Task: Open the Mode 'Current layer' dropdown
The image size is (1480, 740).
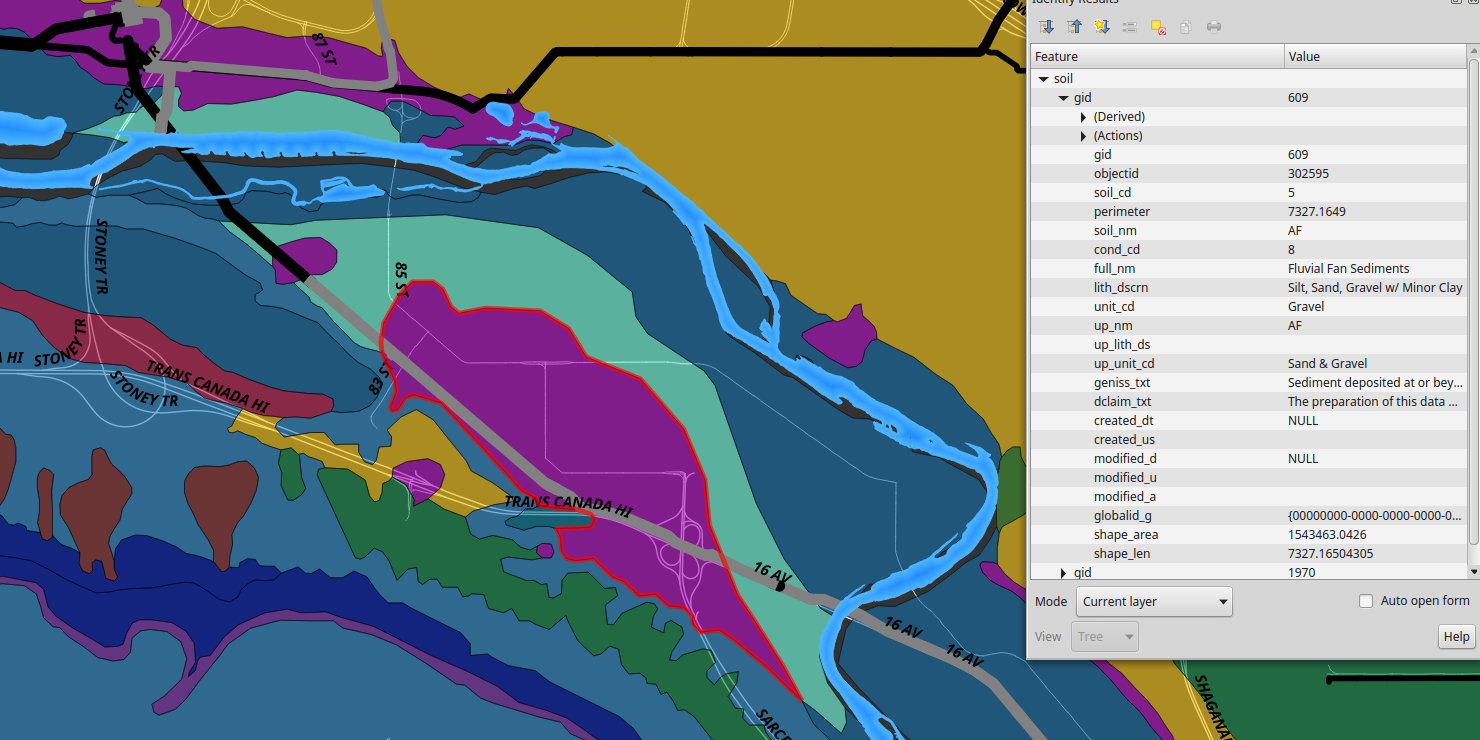Action: click(1154, 602)
